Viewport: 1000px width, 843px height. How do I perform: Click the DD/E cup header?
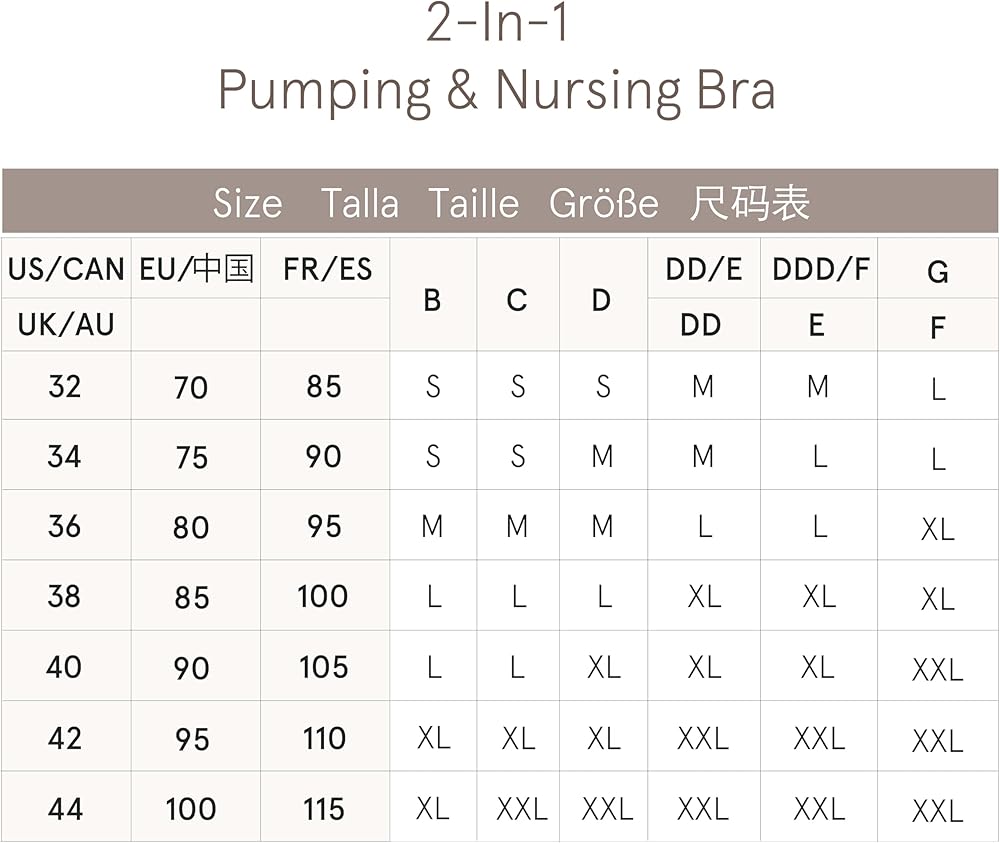pyautogui.click(x=704, y=269)
